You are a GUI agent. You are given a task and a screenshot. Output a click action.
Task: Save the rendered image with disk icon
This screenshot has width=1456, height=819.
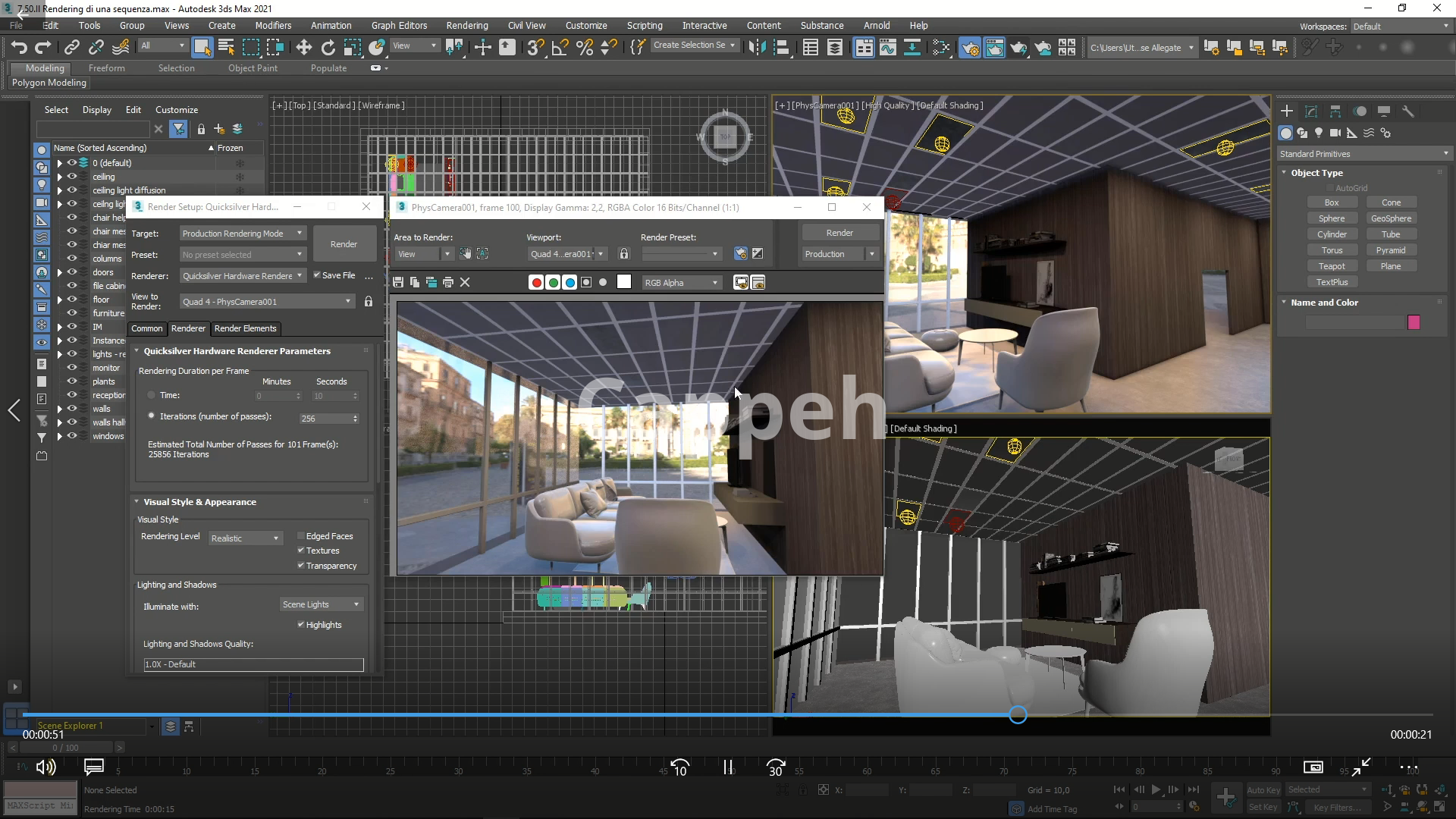pyautogui.click(x=398, y=282)
